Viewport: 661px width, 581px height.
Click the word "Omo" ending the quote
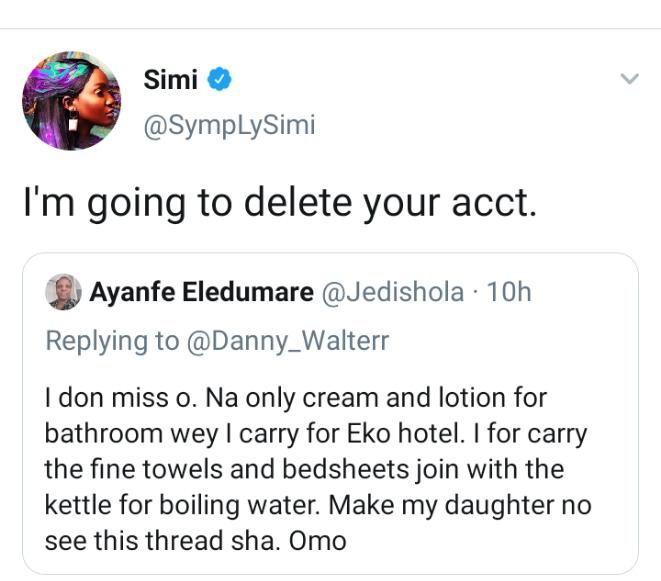(318, 541)
